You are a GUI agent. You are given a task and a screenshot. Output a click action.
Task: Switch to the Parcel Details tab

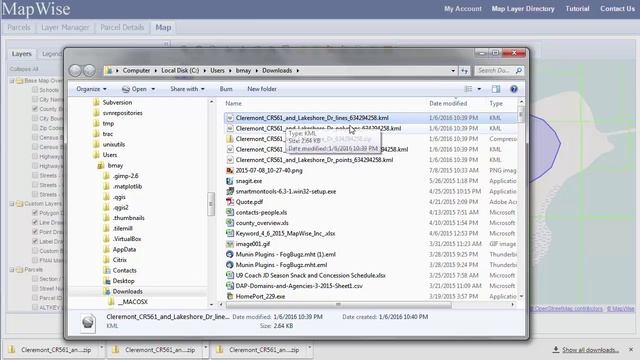(122, 27)
